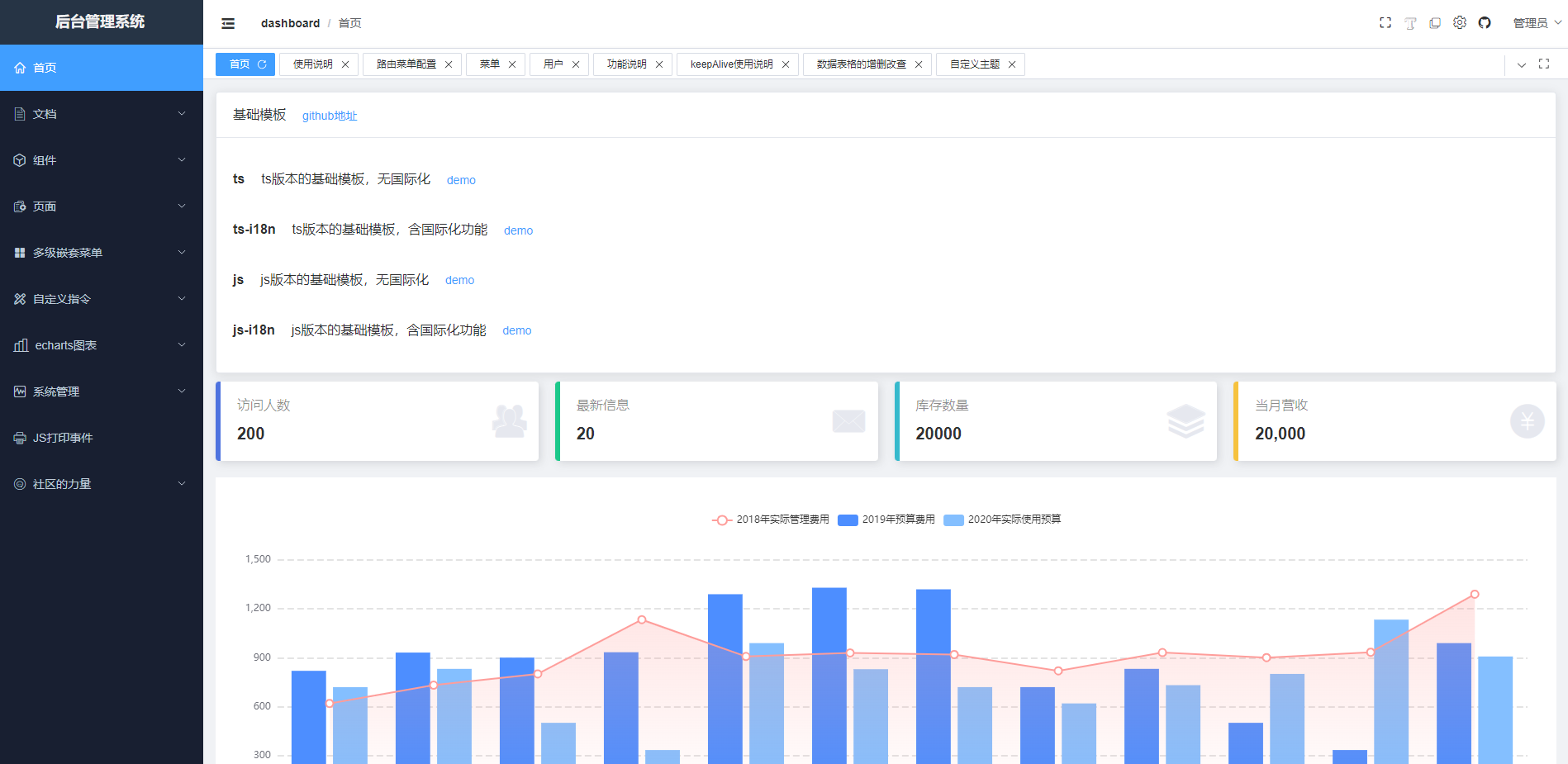Open the demo link for ts template
The width and height of the screenshot is (1568, 764).
[461, 180]
